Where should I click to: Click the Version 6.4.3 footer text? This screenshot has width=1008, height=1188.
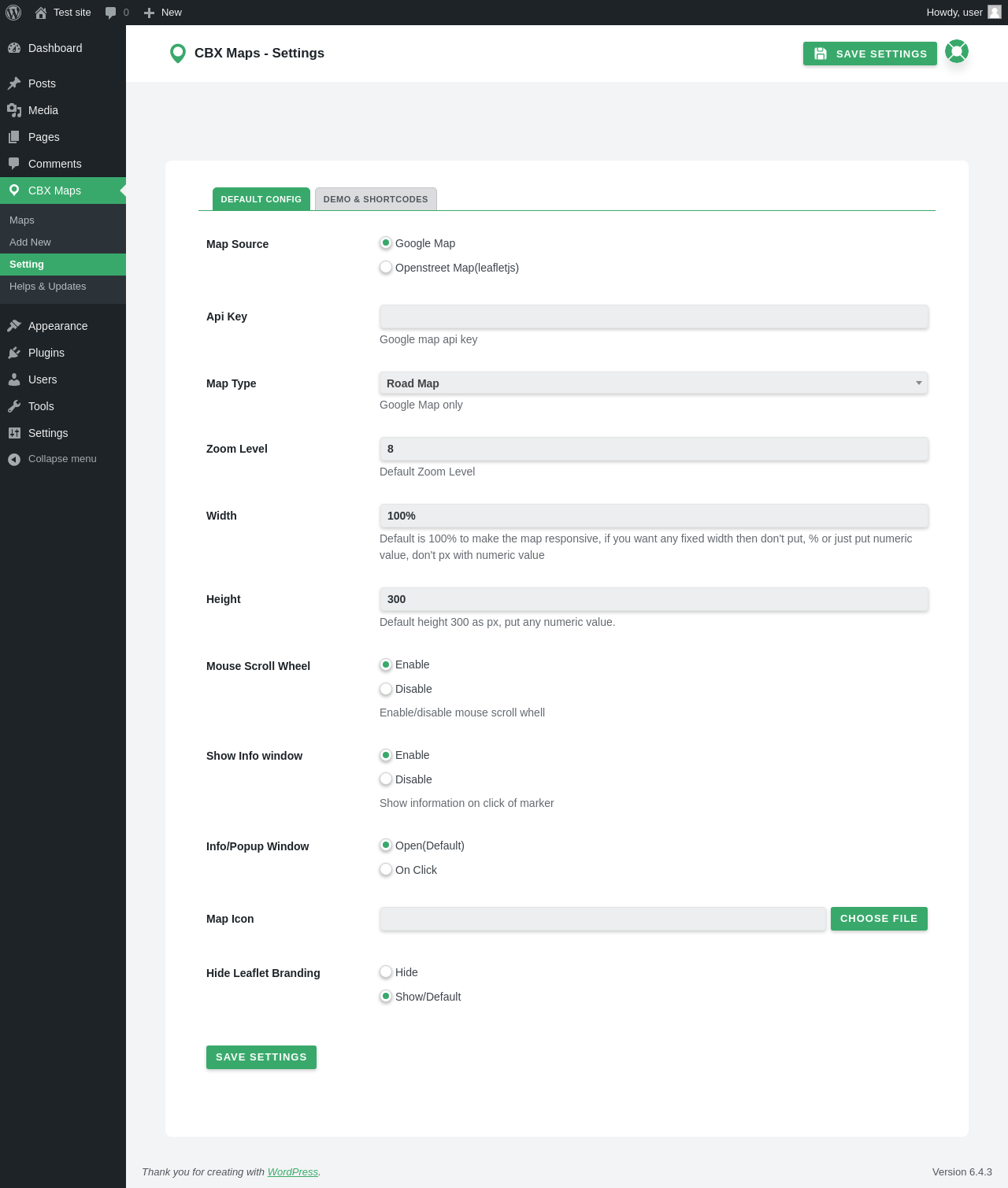[962, 1172]
